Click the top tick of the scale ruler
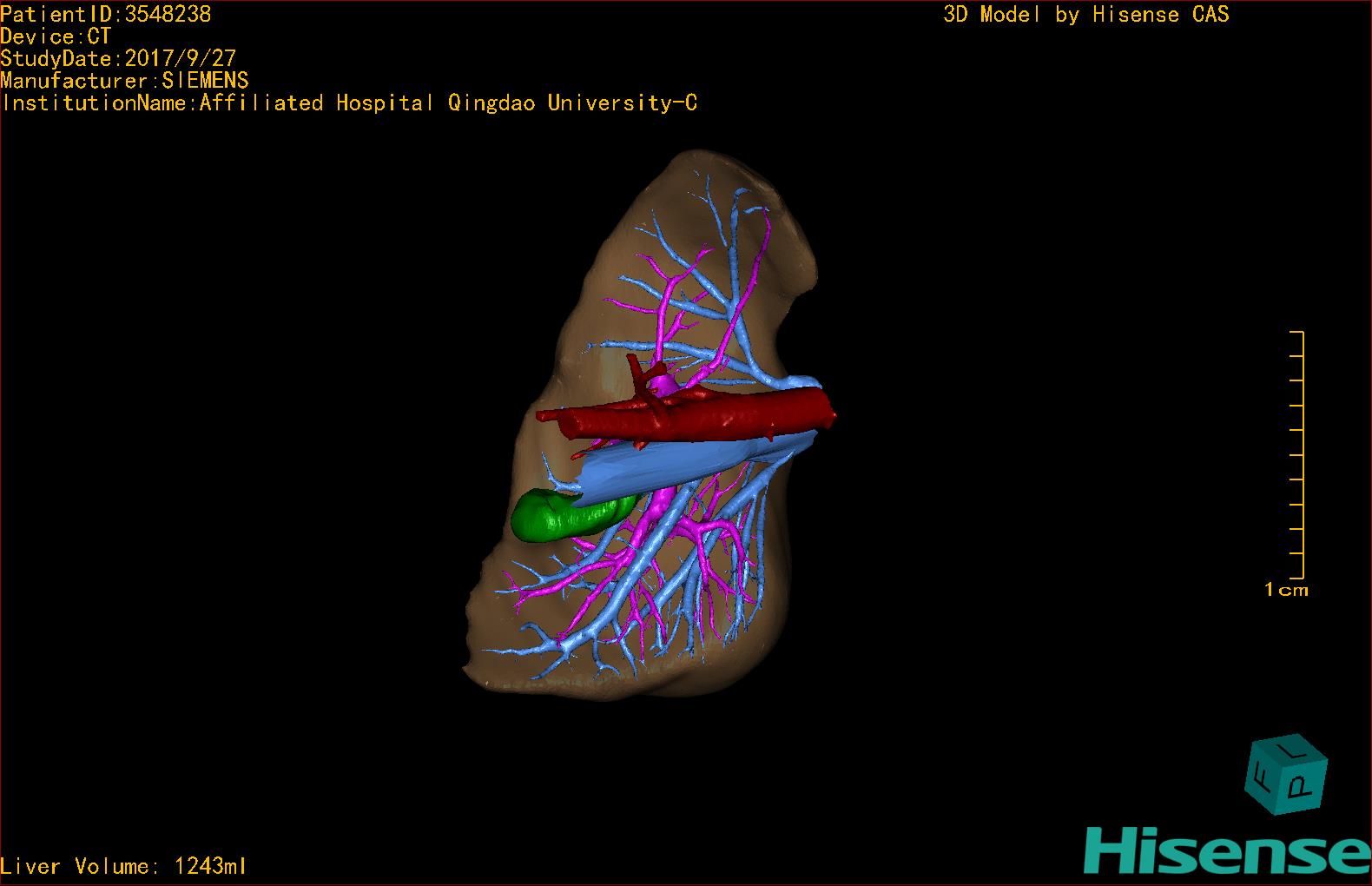 [1296, 332]
